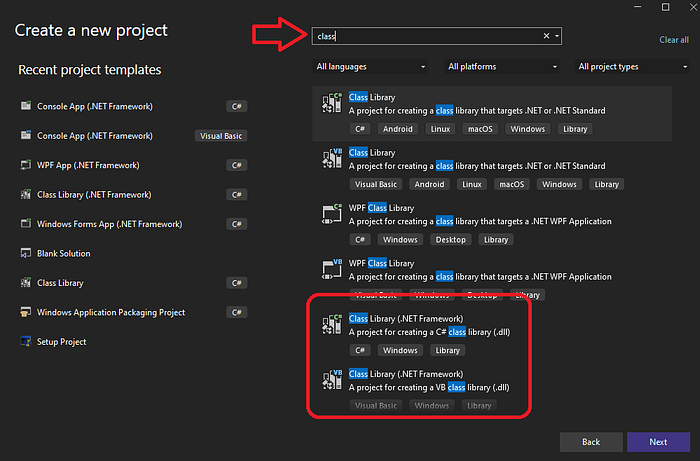
Task: Click the C# badge next to Blank-adjacent Class Library
Action: point(237,283)
